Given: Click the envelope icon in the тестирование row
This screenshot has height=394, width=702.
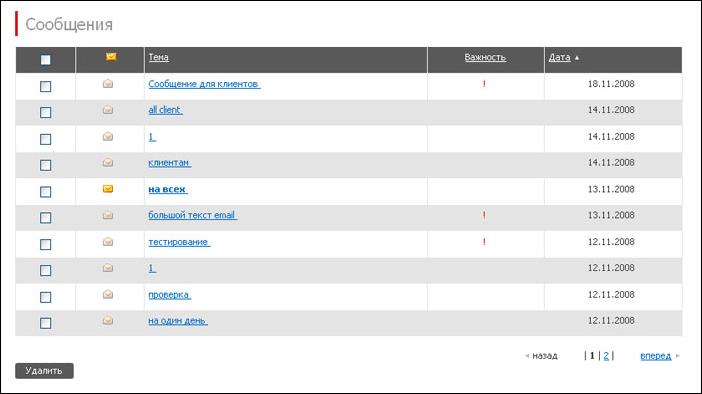Looking at the screenshot, I should tap(107, 242).
